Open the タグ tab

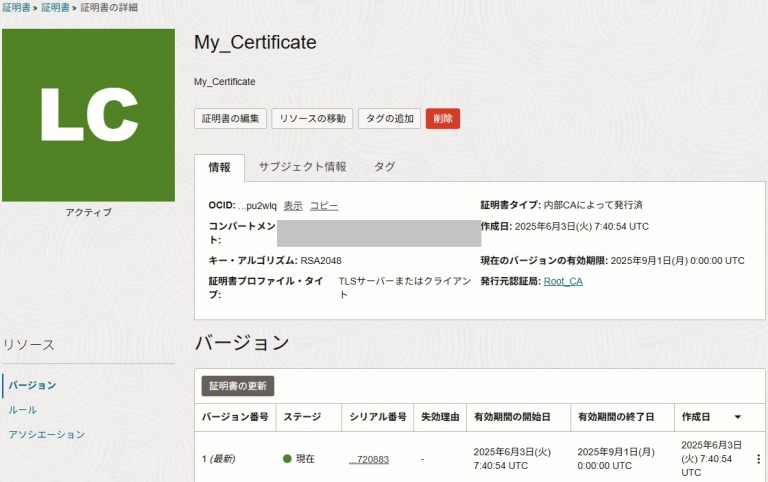[384, 167]
